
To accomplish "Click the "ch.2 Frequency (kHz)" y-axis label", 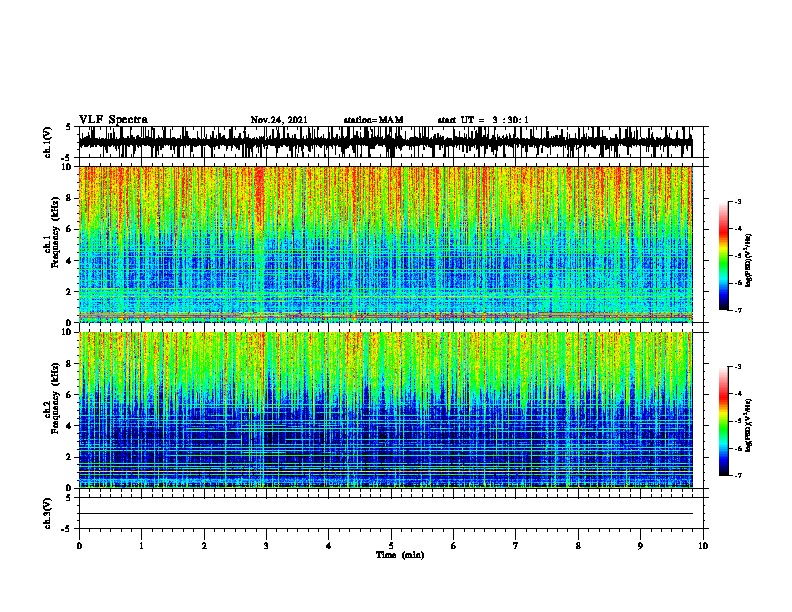I will pyautogui.click(x=52, y=398).
